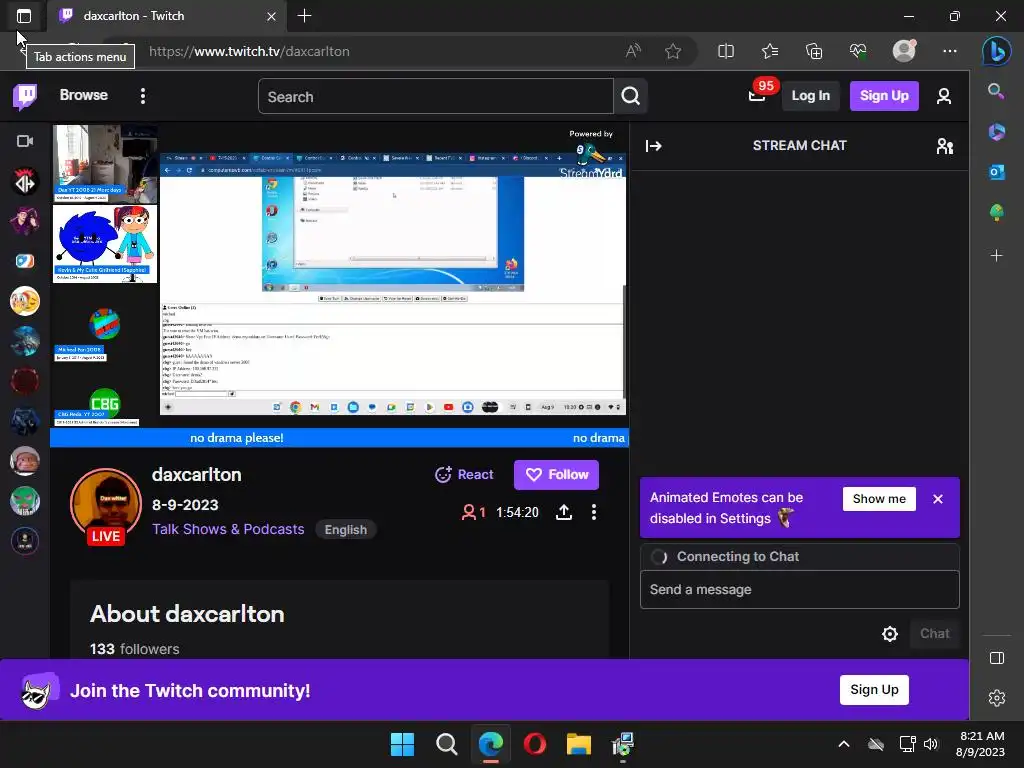Click the Chat send button
The height and width of the screenshot is (768, 1024).
[x=935, y=633]
